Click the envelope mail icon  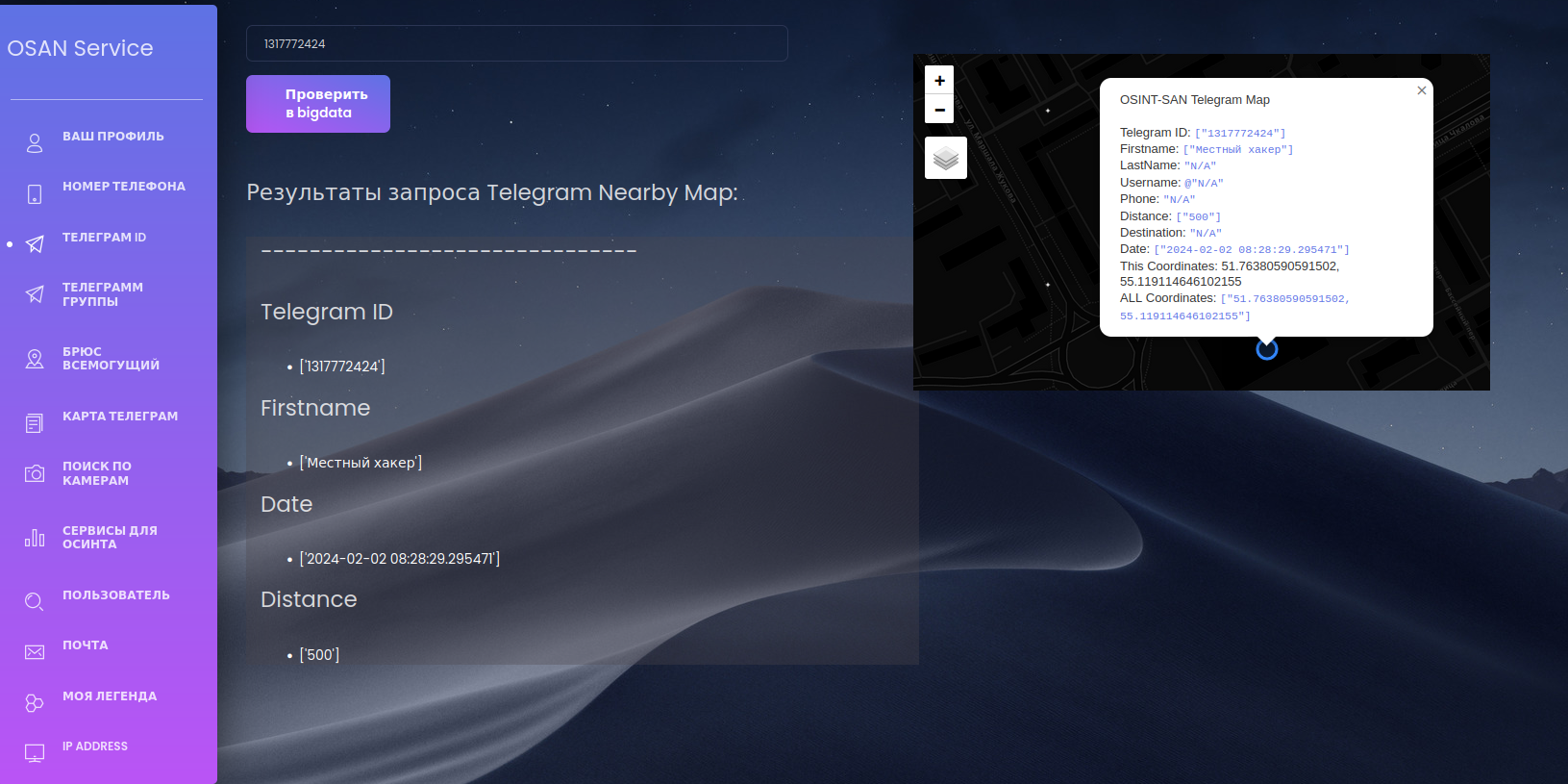tap(35, 652)
